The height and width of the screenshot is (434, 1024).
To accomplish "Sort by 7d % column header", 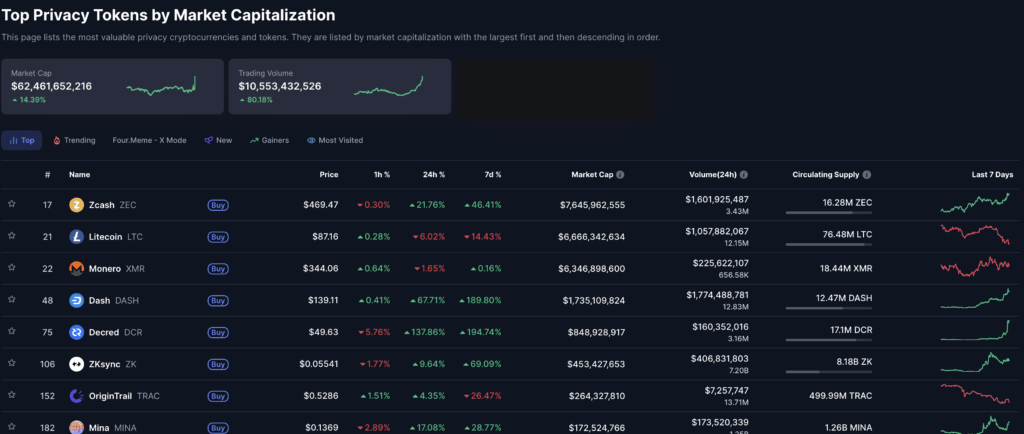I will coord(491,175).
